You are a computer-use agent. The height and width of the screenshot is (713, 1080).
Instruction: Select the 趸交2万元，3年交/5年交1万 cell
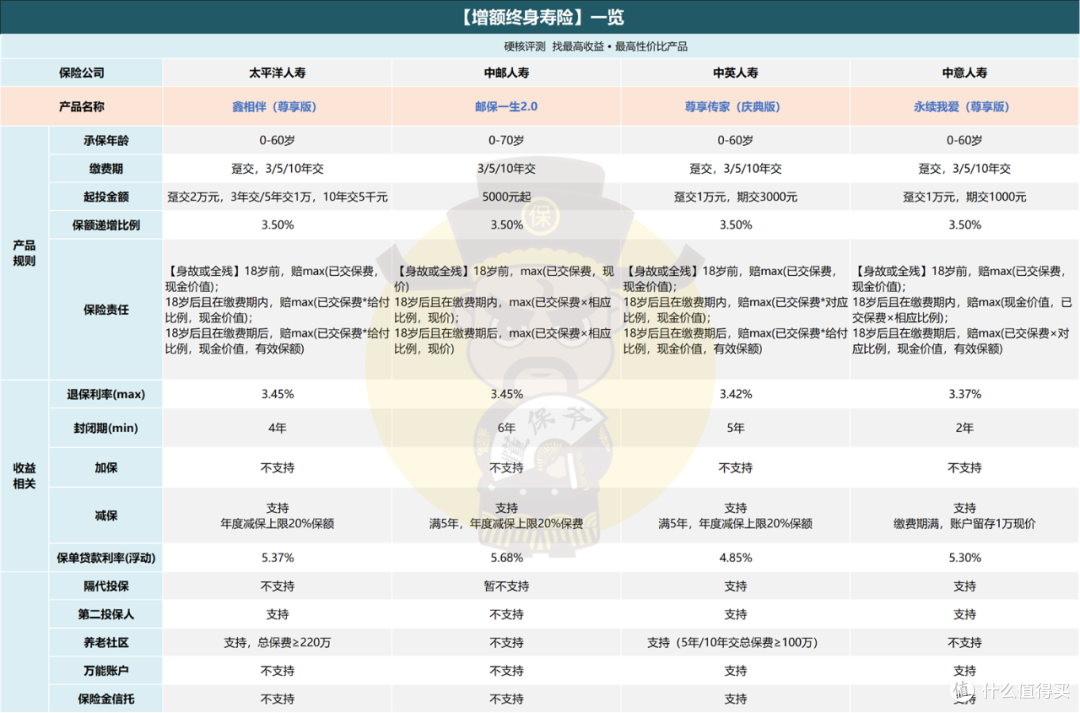tap(277, 197)
